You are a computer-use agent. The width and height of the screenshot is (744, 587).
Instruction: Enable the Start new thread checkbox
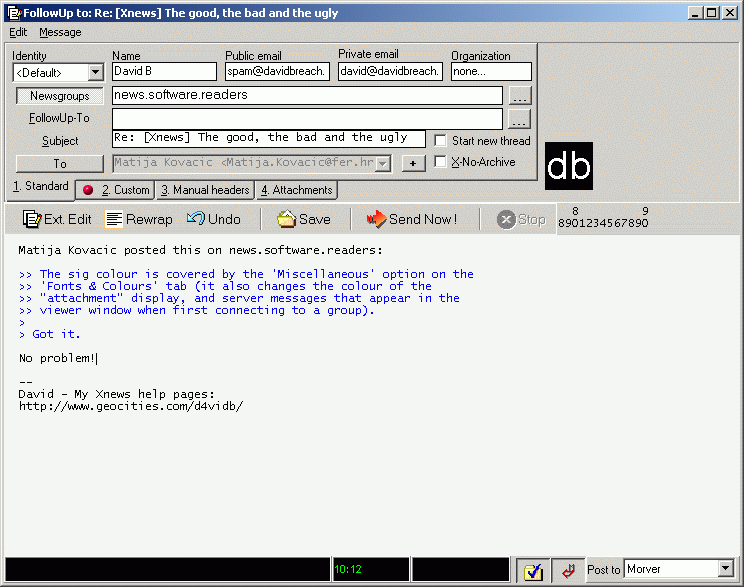[x=441, y=141]
